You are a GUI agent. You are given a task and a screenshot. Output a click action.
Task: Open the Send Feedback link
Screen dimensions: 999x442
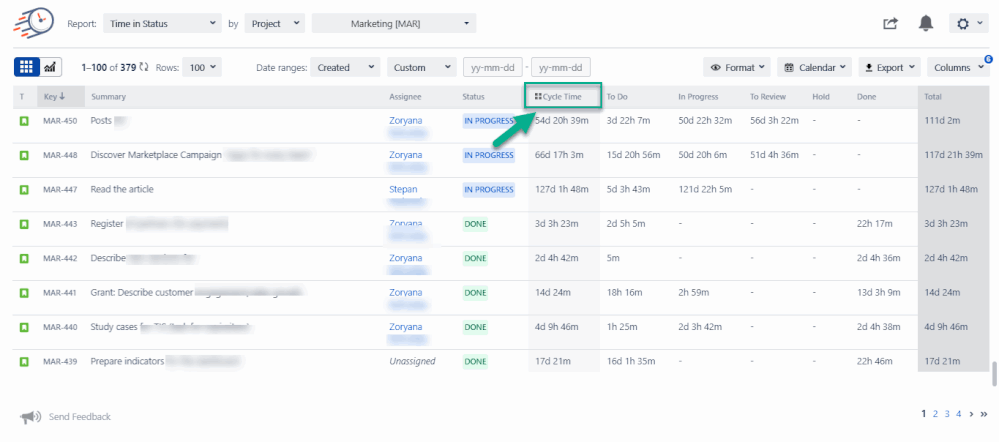(80, 417)
